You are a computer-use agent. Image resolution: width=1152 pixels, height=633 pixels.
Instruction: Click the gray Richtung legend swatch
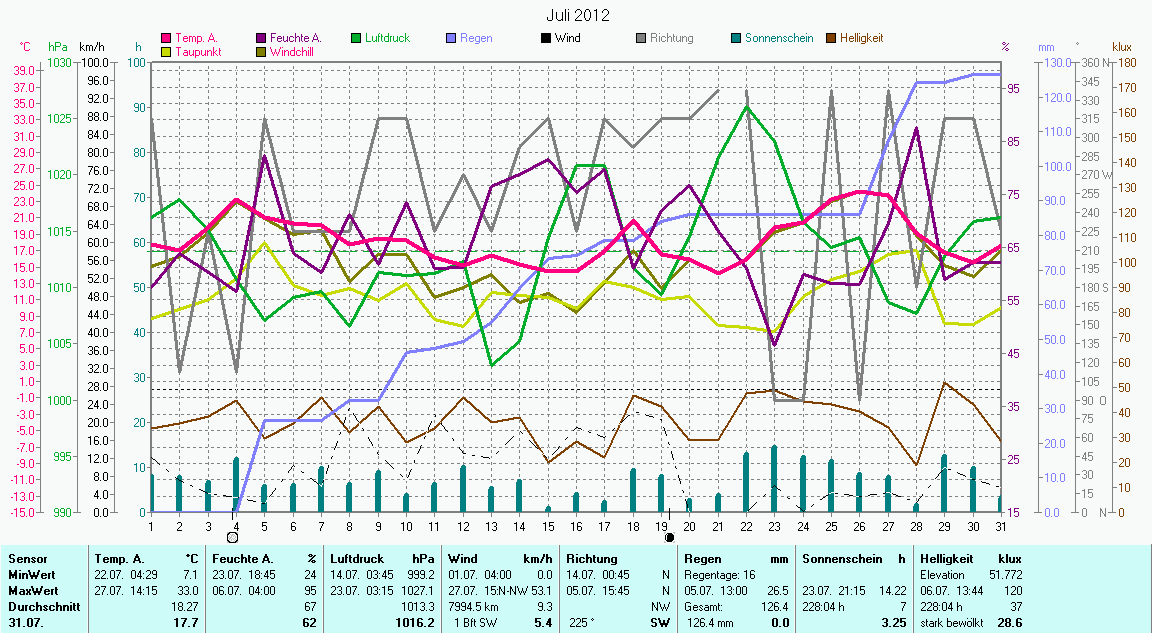click(x=641, y=38)
